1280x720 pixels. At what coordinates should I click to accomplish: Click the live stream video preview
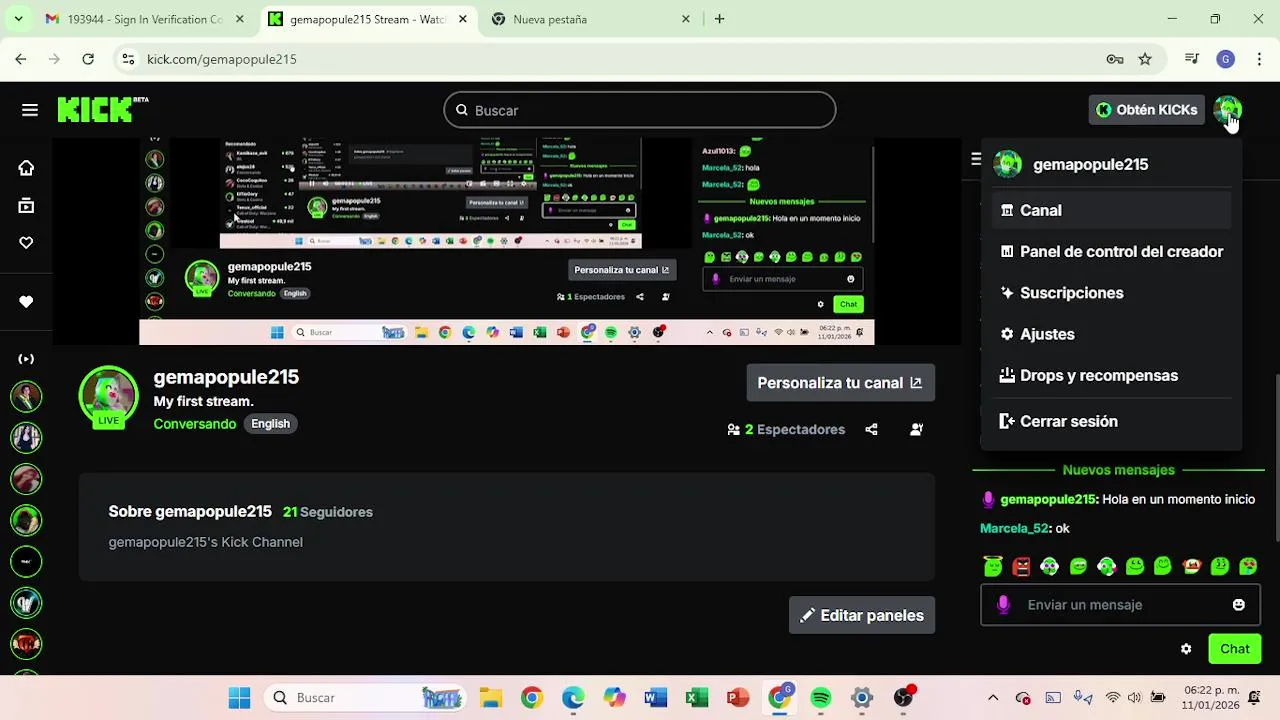tap(506, 241)
